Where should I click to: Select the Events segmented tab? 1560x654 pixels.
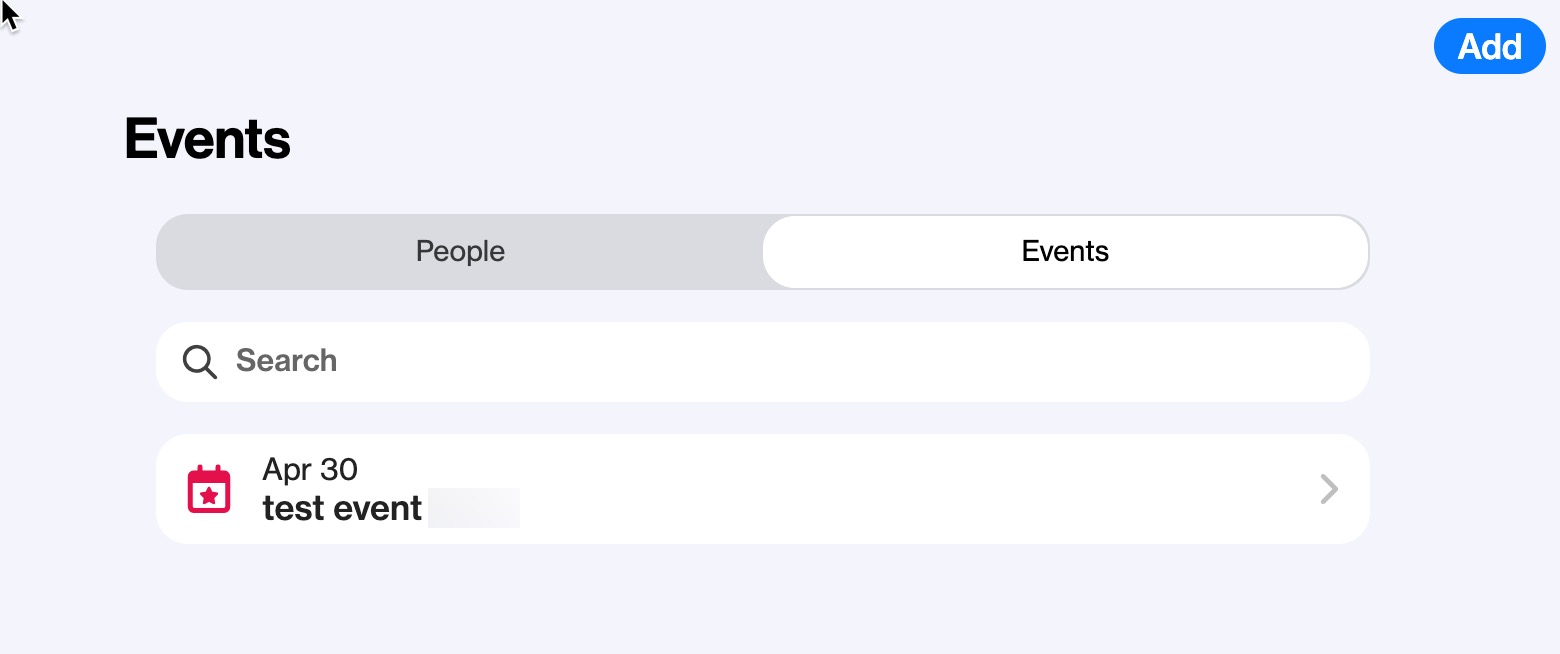point(1065,251)
